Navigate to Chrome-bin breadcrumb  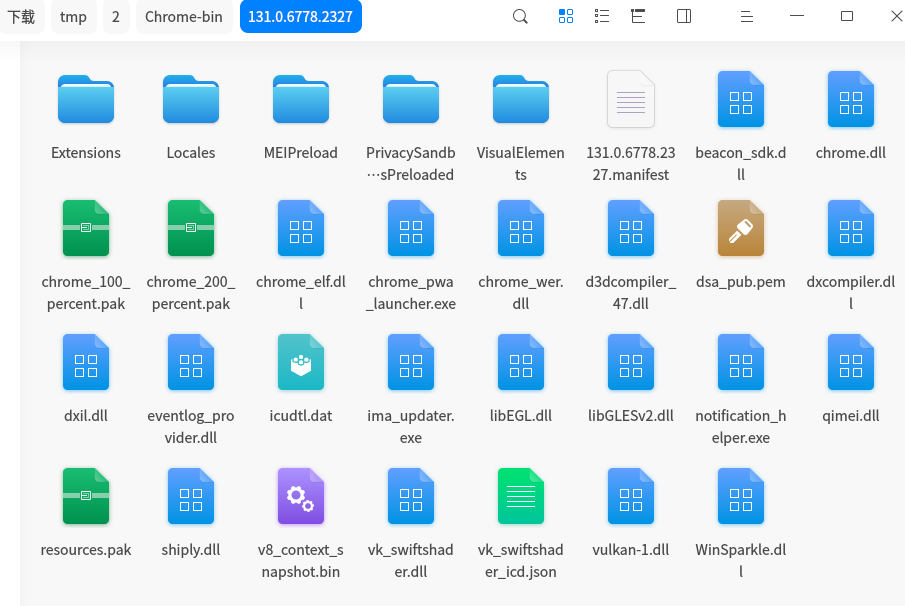pyautogui.click(x=184, y=17)
